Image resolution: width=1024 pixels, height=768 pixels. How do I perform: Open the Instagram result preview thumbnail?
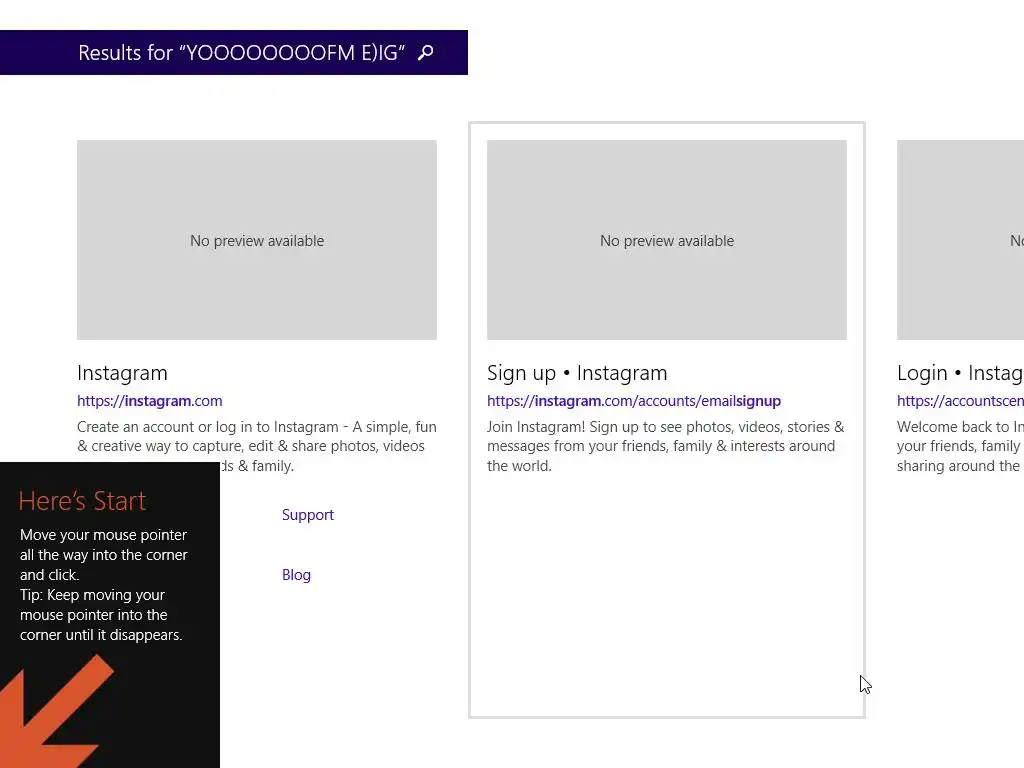point(257,240)
